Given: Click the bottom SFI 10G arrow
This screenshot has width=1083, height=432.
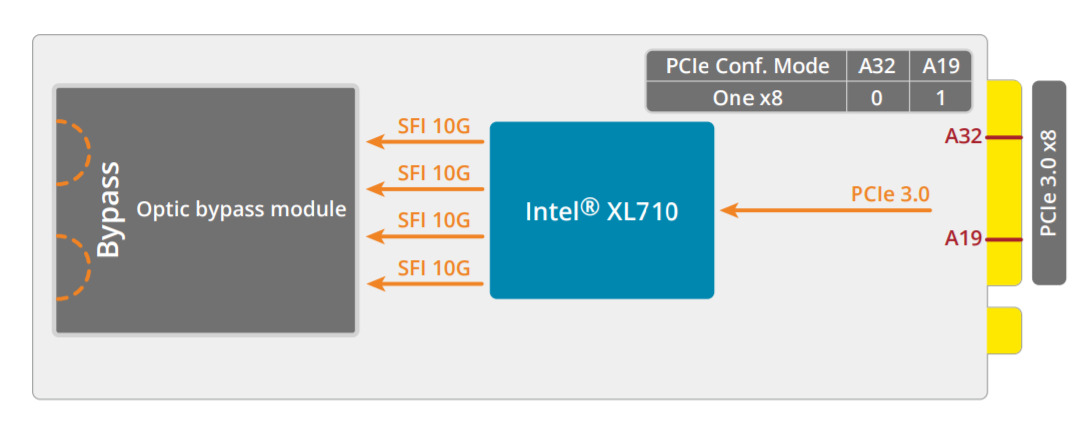Looking at the screenshot, I should [x=425, y=283].
